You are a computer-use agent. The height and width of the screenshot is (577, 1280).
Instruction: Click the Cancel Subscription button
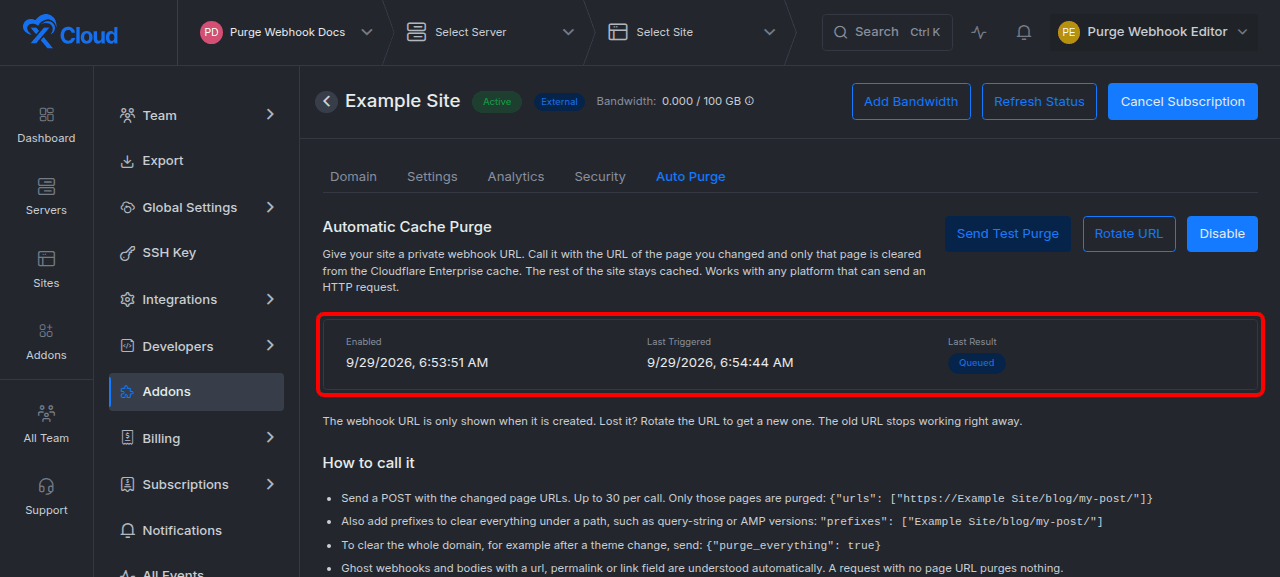(1183, 101)
